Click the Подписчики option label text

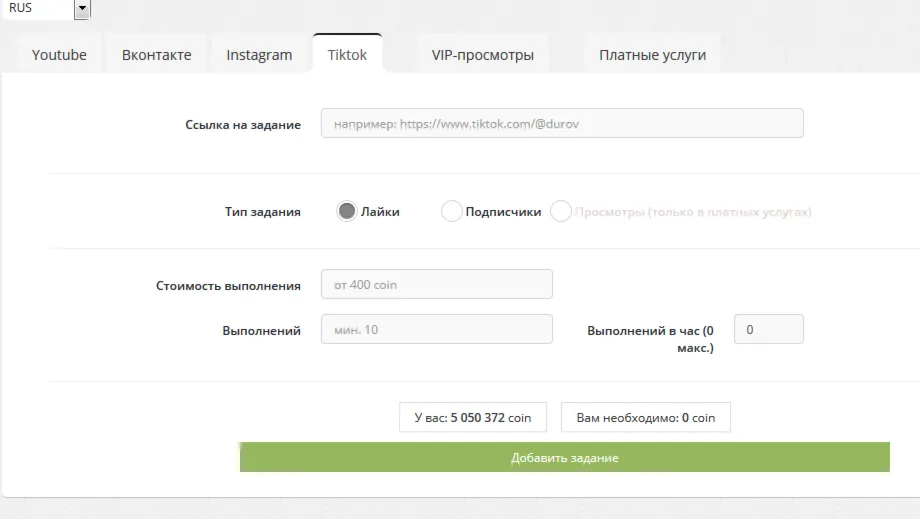point(503,212)
